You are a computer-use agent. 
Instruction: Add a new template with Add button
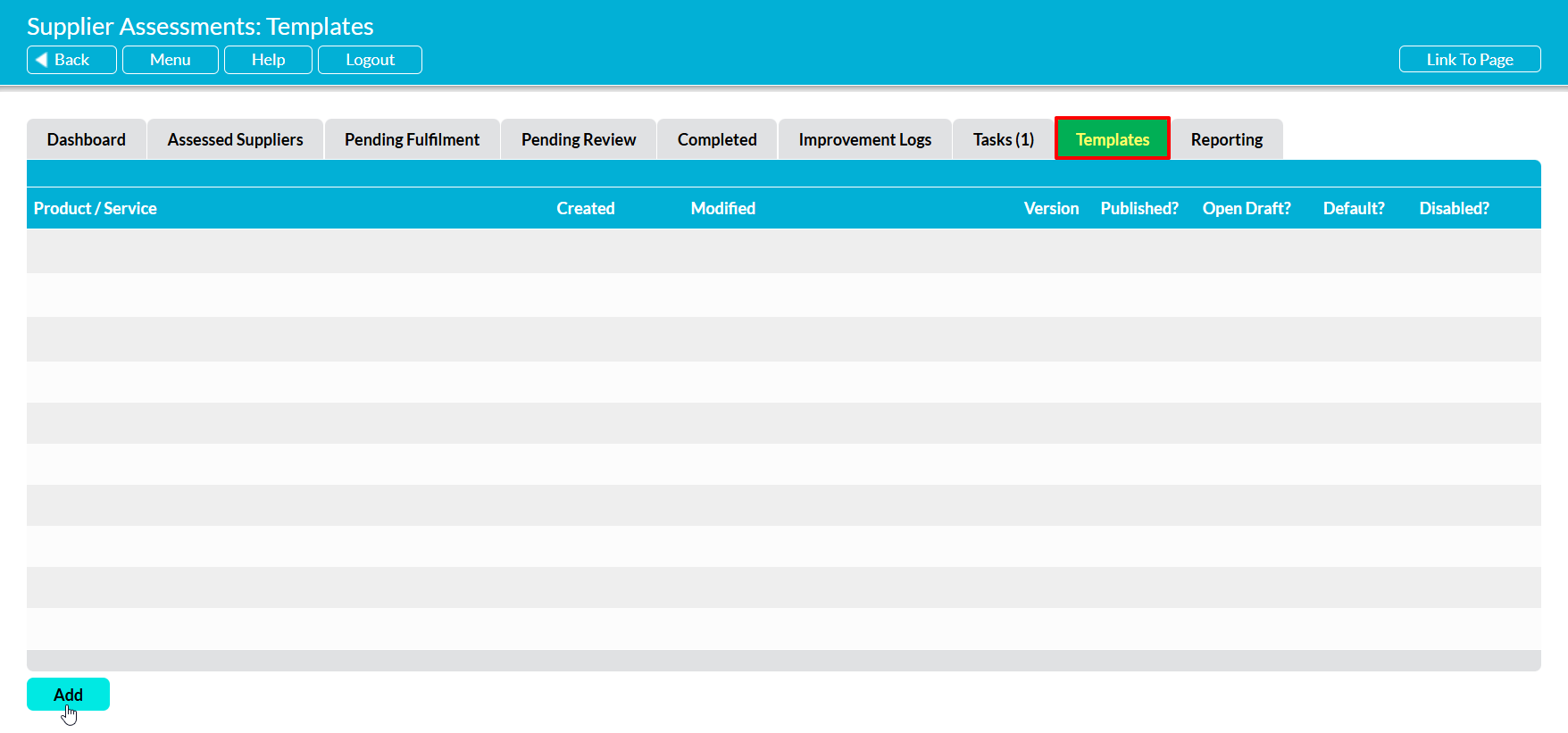(x=68, y=695)
